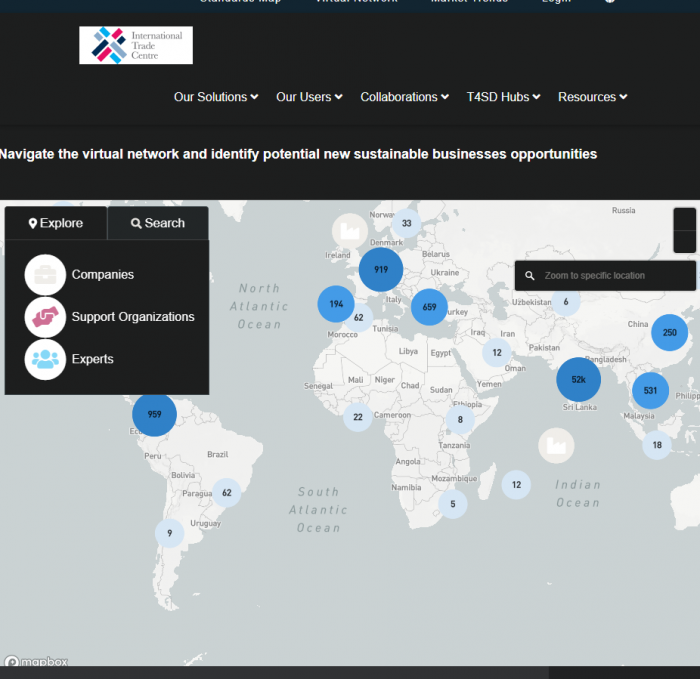
Task: Switch to the Search tab
Action: tap(158, 223)
